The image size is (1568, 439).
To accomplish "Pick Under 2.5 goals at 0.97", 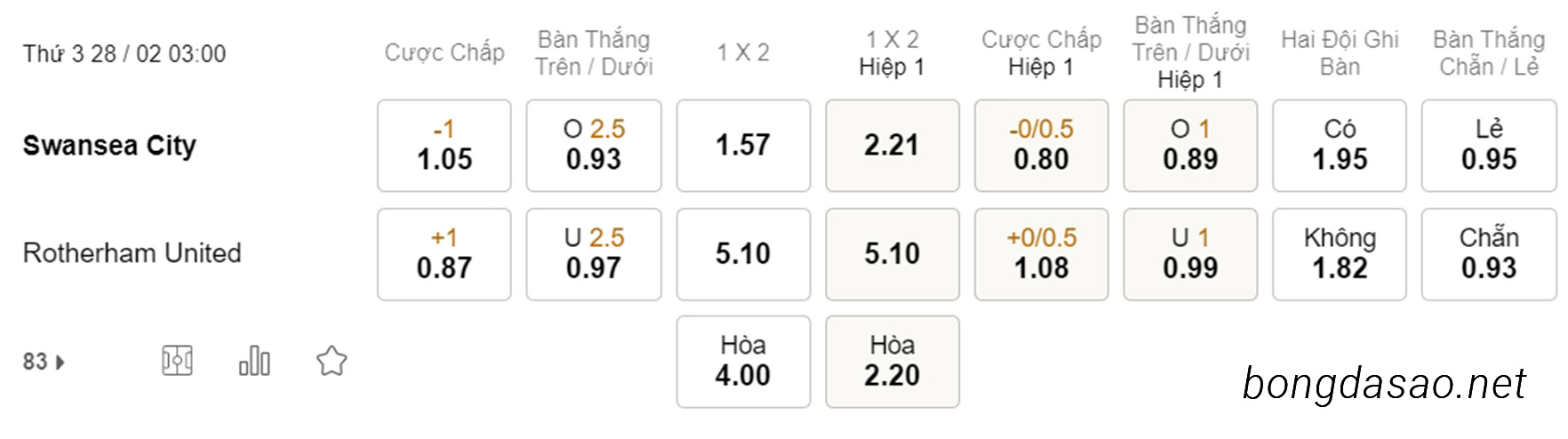I will pos(594,254).
